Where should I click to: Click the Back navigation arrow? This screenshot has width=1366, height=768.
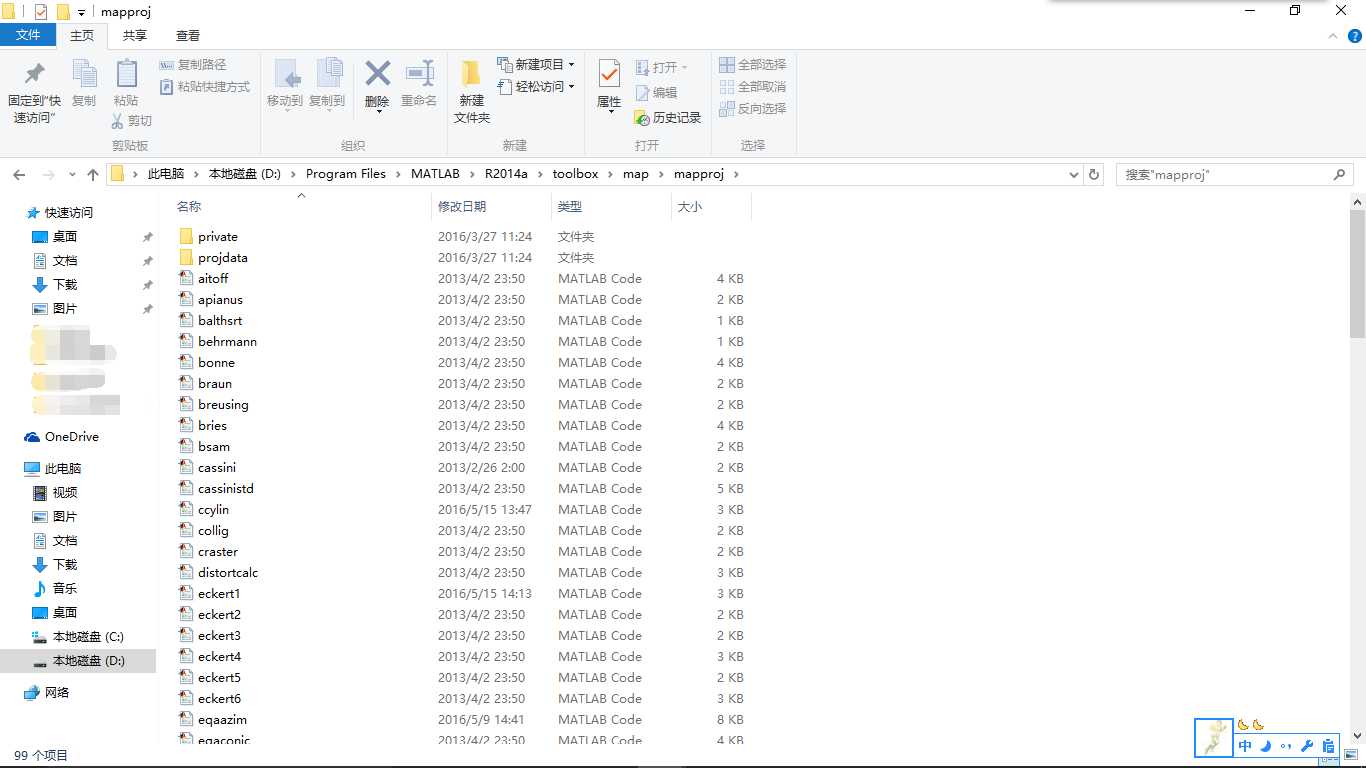tap(19, 174)
